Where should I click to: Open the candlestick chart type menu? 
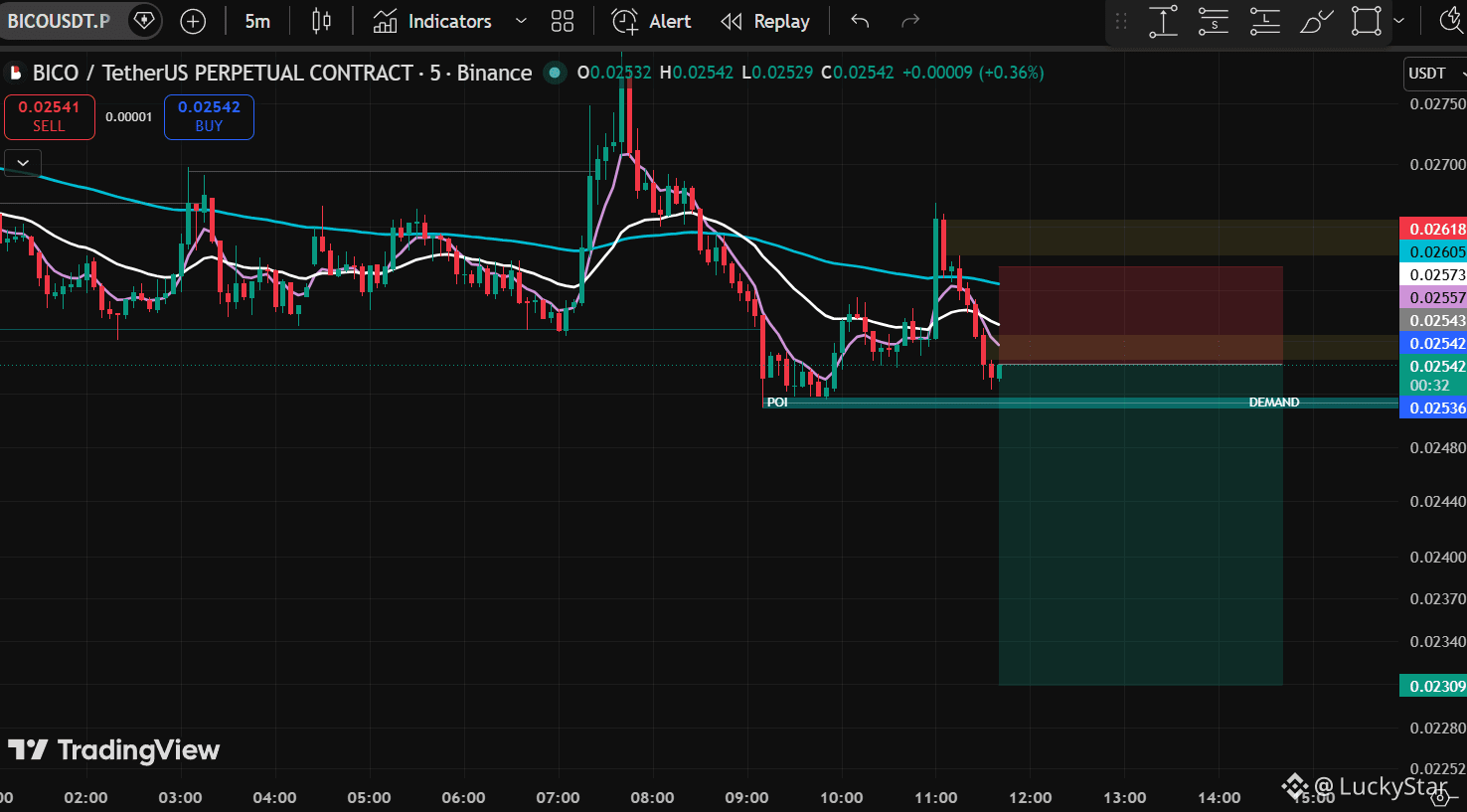pyautogui.click(x=321, y=21)
